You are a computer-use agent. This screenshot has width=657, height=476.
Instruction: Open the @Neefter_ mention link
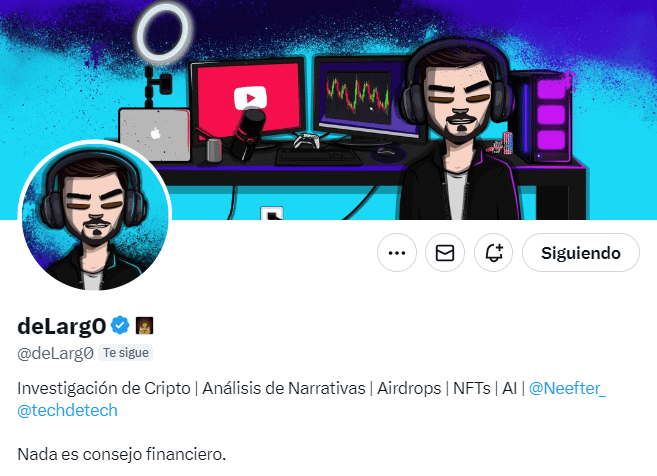tap(567, 388)
